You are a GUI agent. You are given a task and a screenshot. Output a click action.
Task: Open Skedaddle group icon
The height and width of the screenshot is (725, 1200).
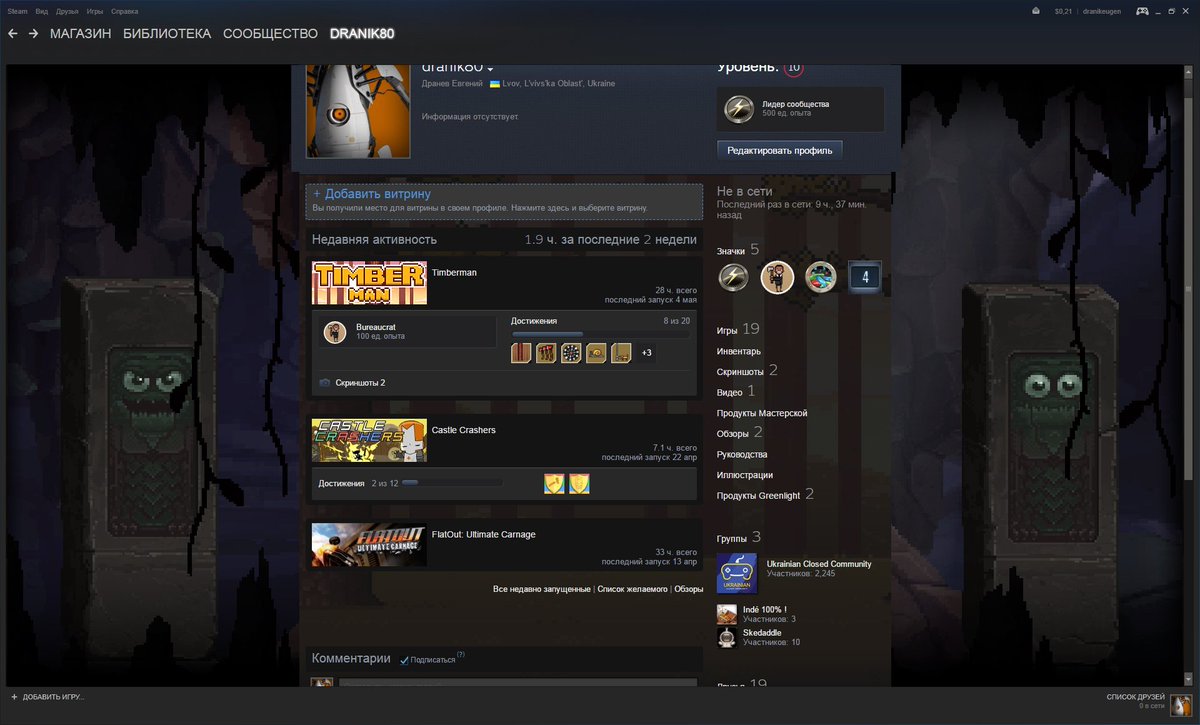[x=727, y=637]
